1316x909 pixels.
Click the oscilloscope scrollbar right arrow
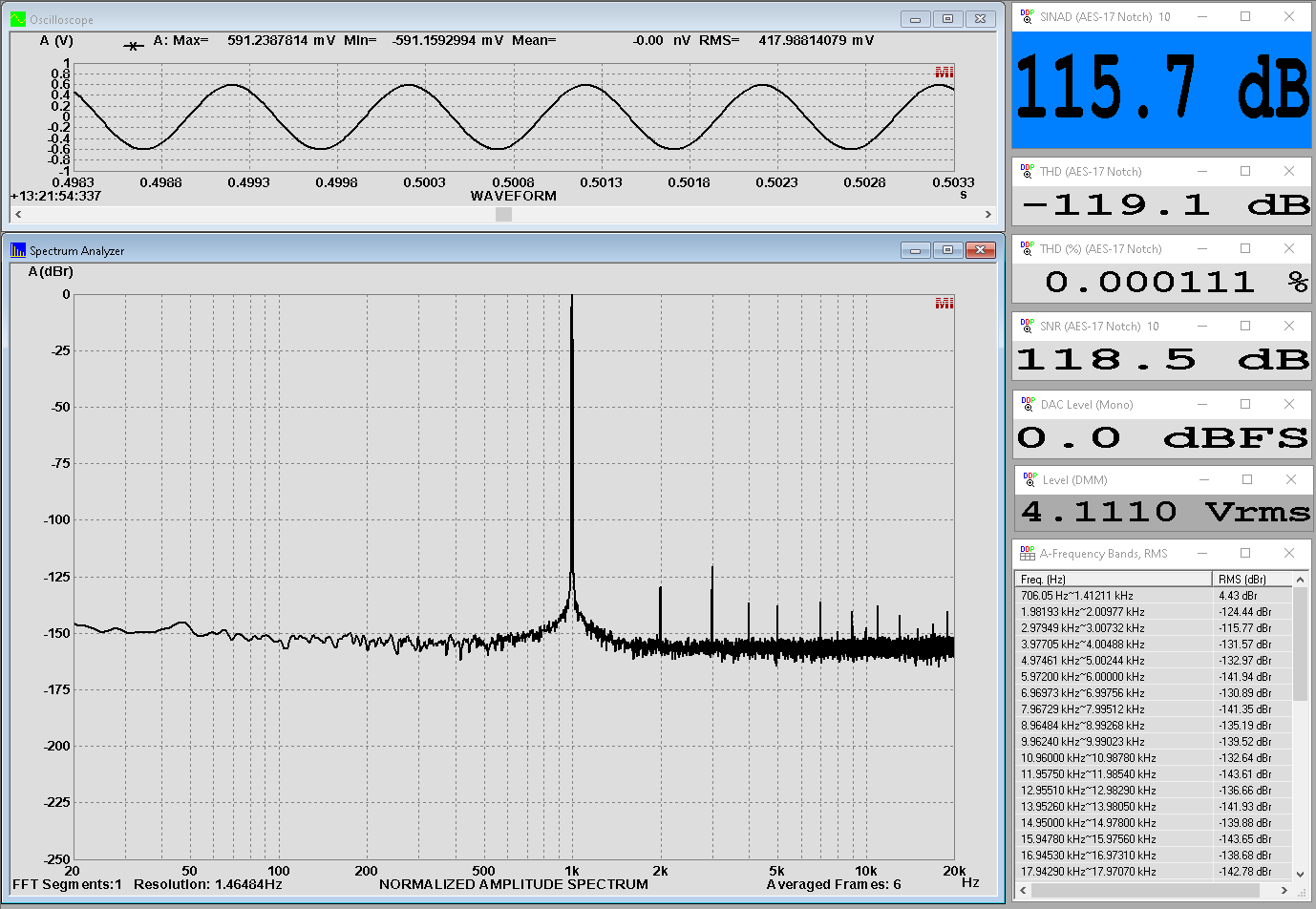pyautogui.click(x=988, y=215)
